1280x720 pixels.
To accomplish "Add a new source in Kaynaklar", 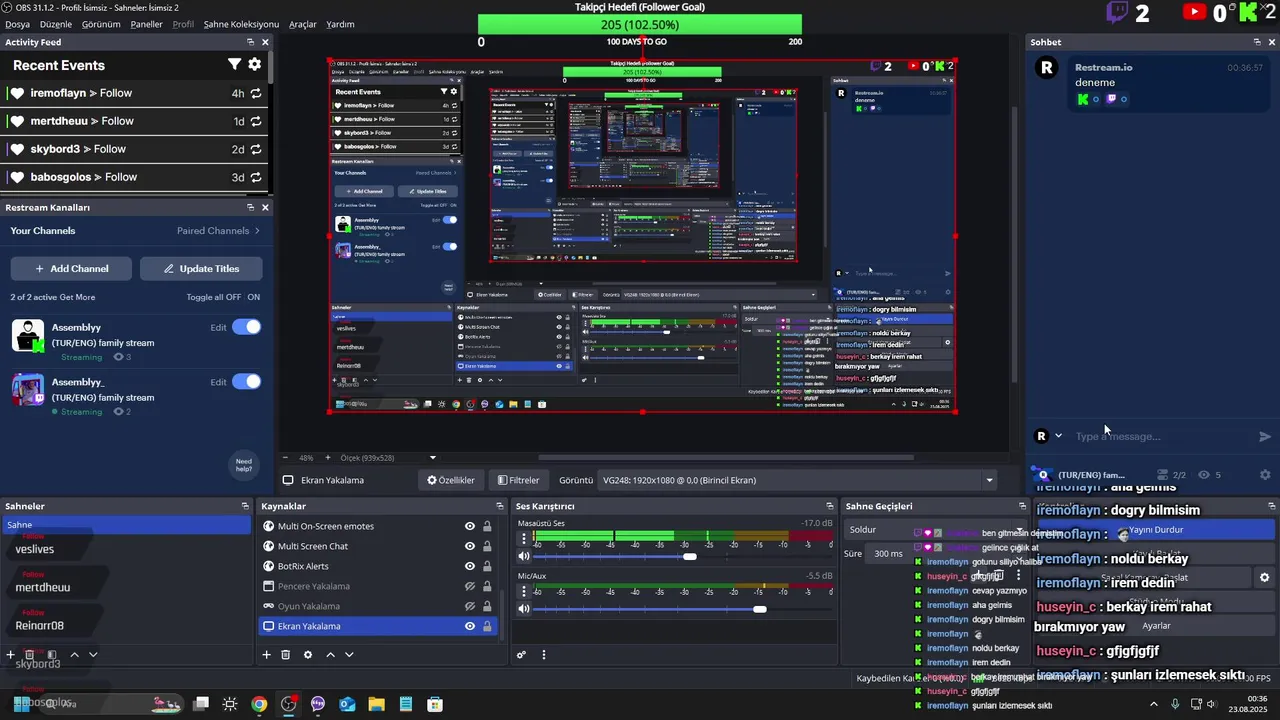I will pos(267,655).
